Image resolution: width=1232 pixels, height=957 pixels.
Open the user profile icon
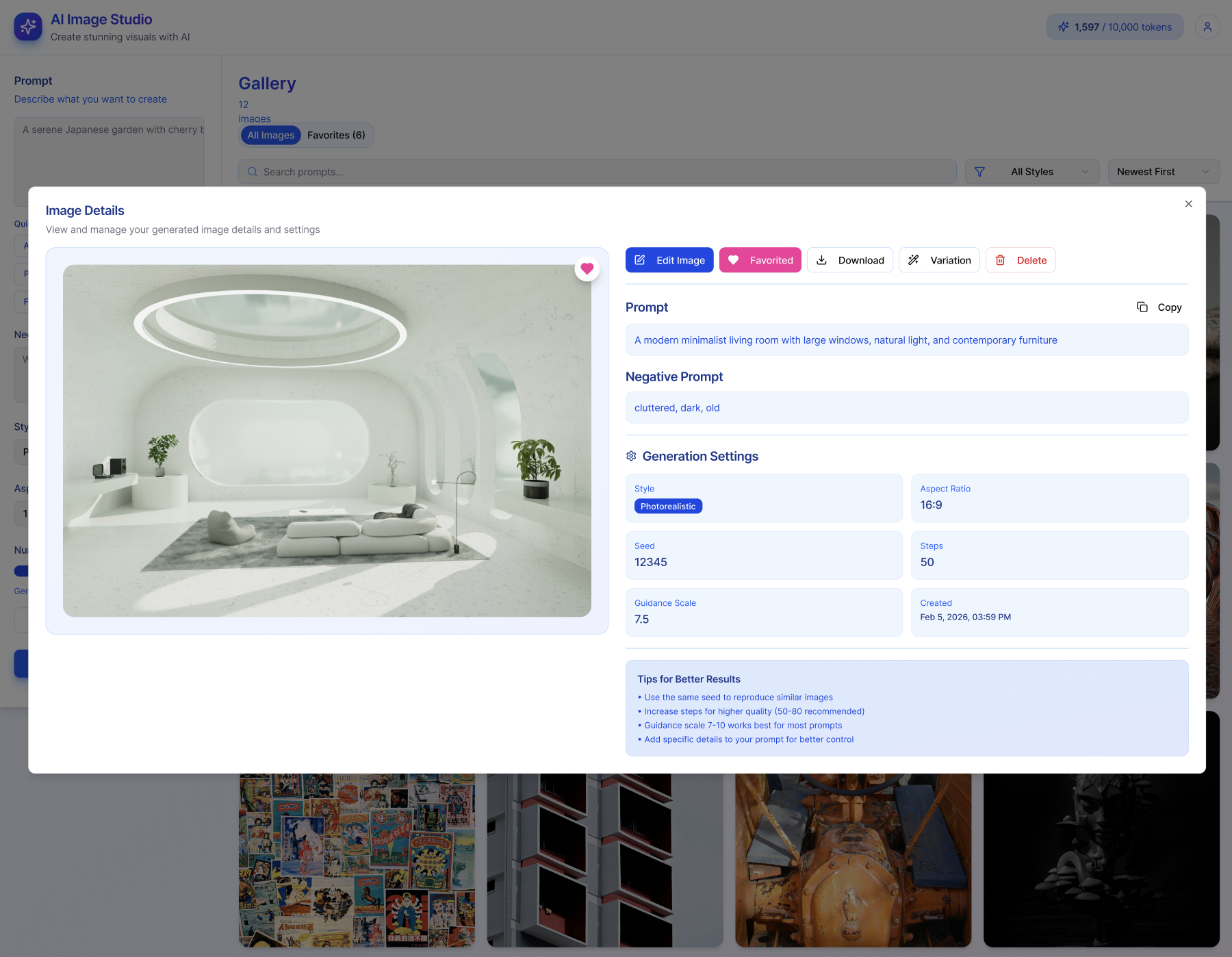[x=1207, y=27]
